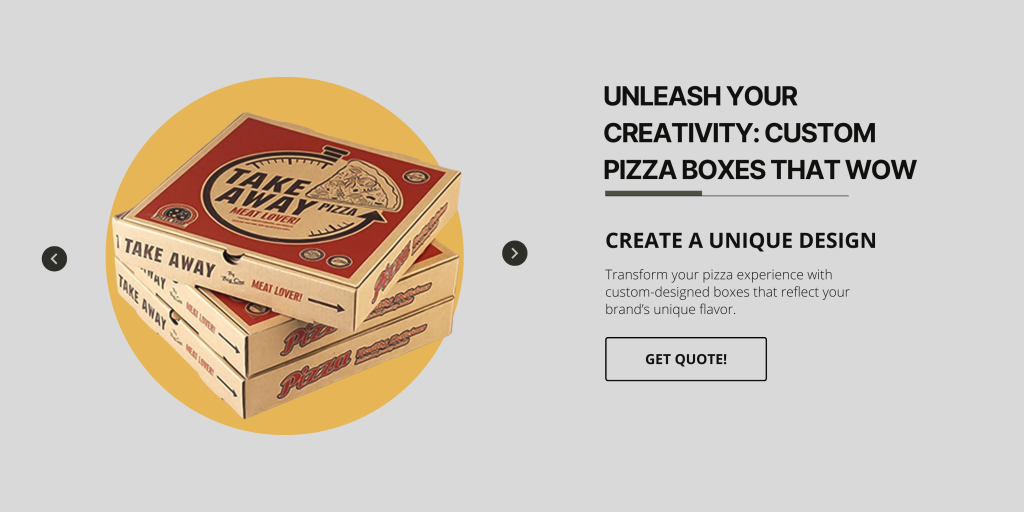1024x512 pixels.
Task: Click the GET QUOTE! button
Action: 686,359
